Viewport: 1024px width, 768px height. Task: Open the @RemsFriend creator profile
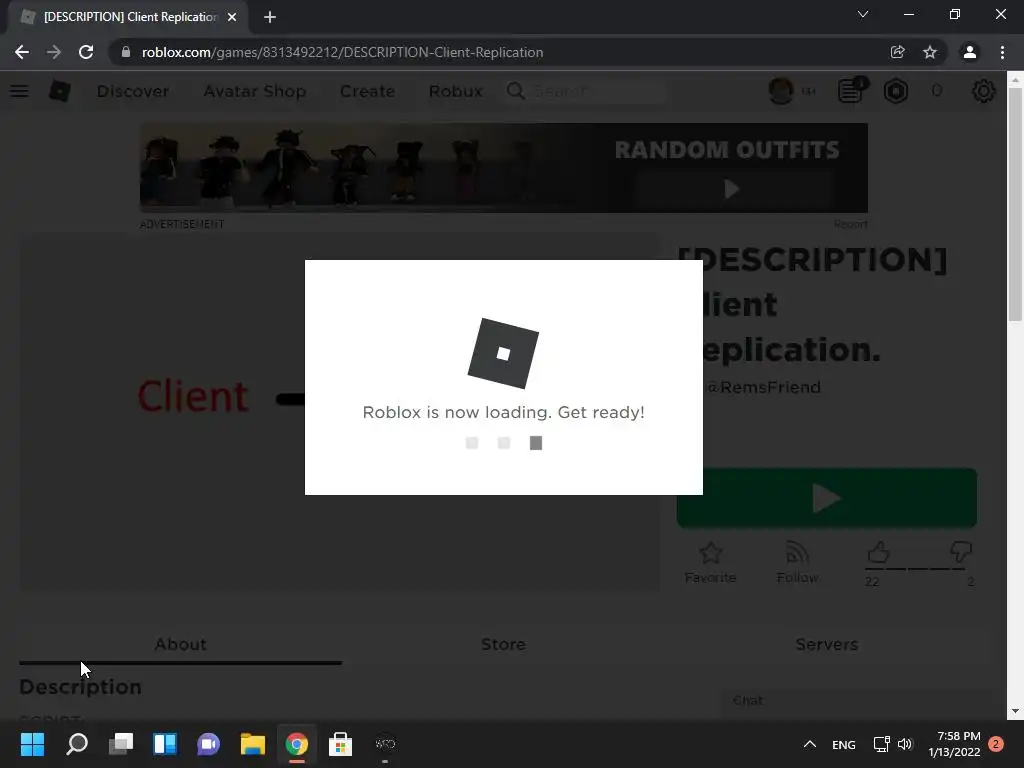pos(763,387)
